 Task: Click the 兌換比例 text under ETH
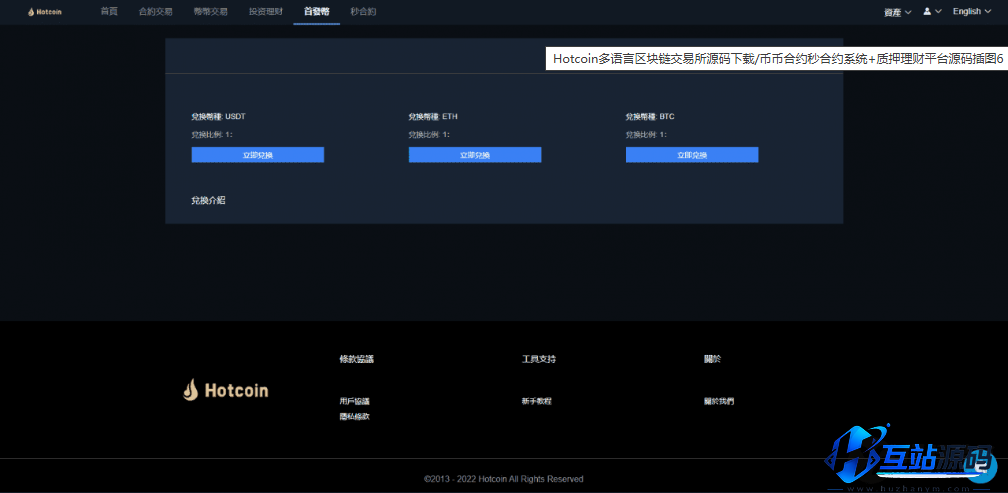[x=429, y=134]
